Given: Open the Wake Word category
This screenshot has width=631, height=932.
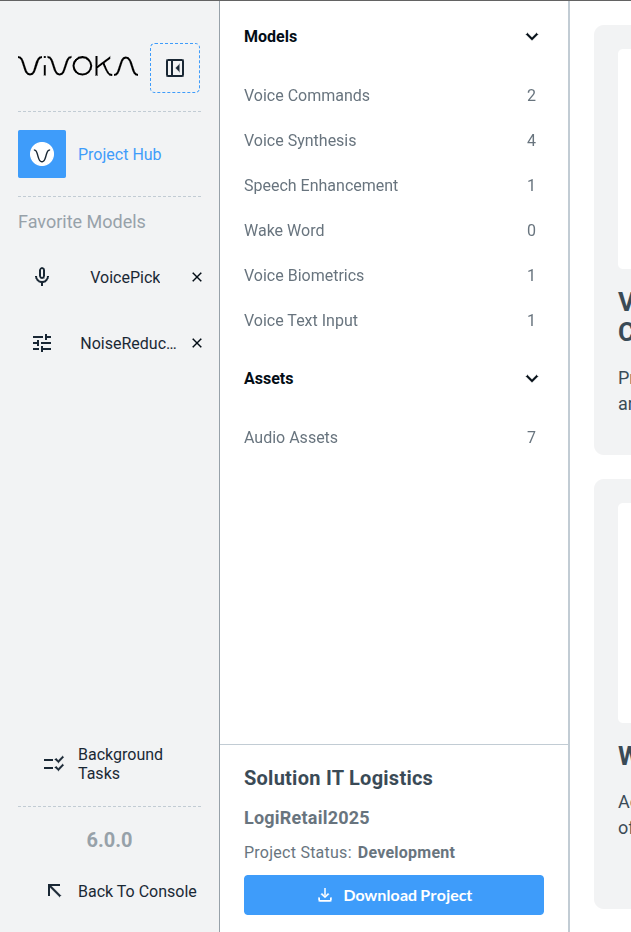Looking at the screenshot, I should [284, 231].
